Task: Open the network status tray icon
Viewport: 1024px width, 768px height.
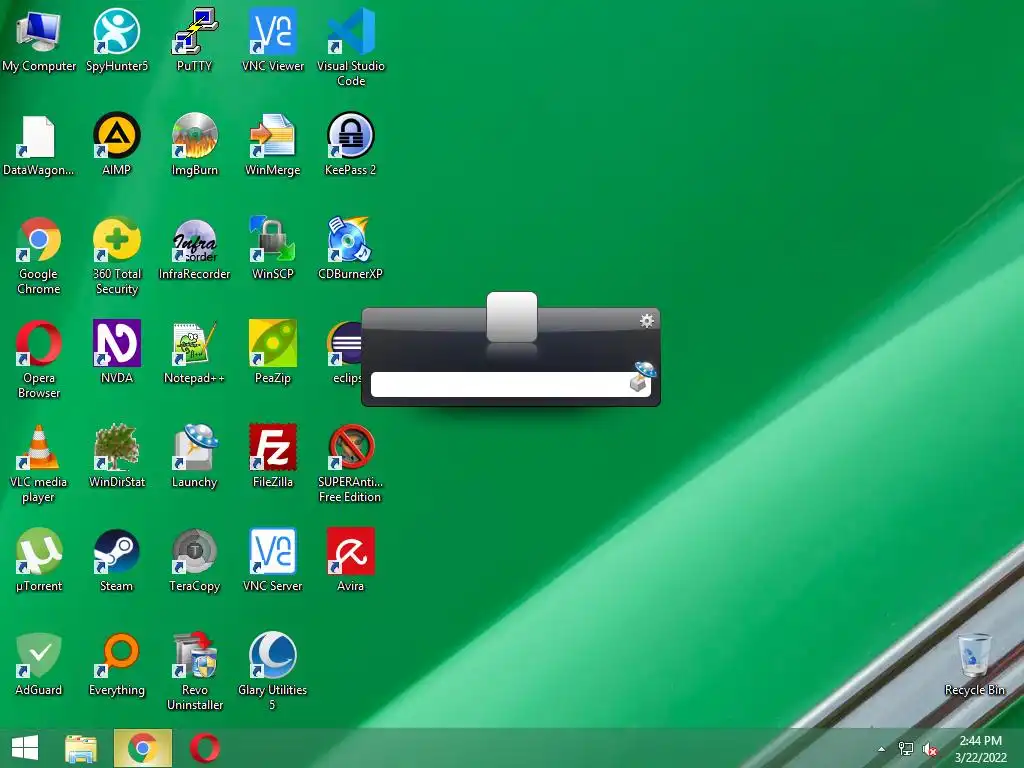Action: (906, 749)
